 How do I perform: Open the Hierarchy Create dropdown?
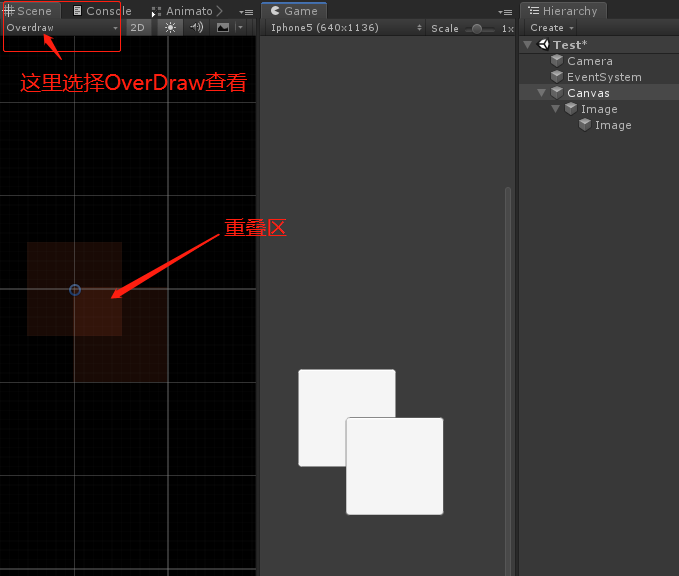coord(552,28)
